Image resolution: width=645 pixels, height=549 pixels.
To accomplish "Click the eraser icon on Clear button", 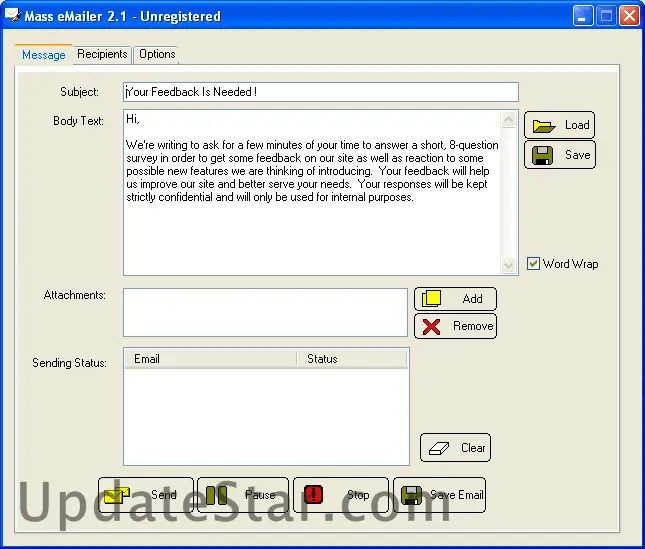I will pos(439,448).
